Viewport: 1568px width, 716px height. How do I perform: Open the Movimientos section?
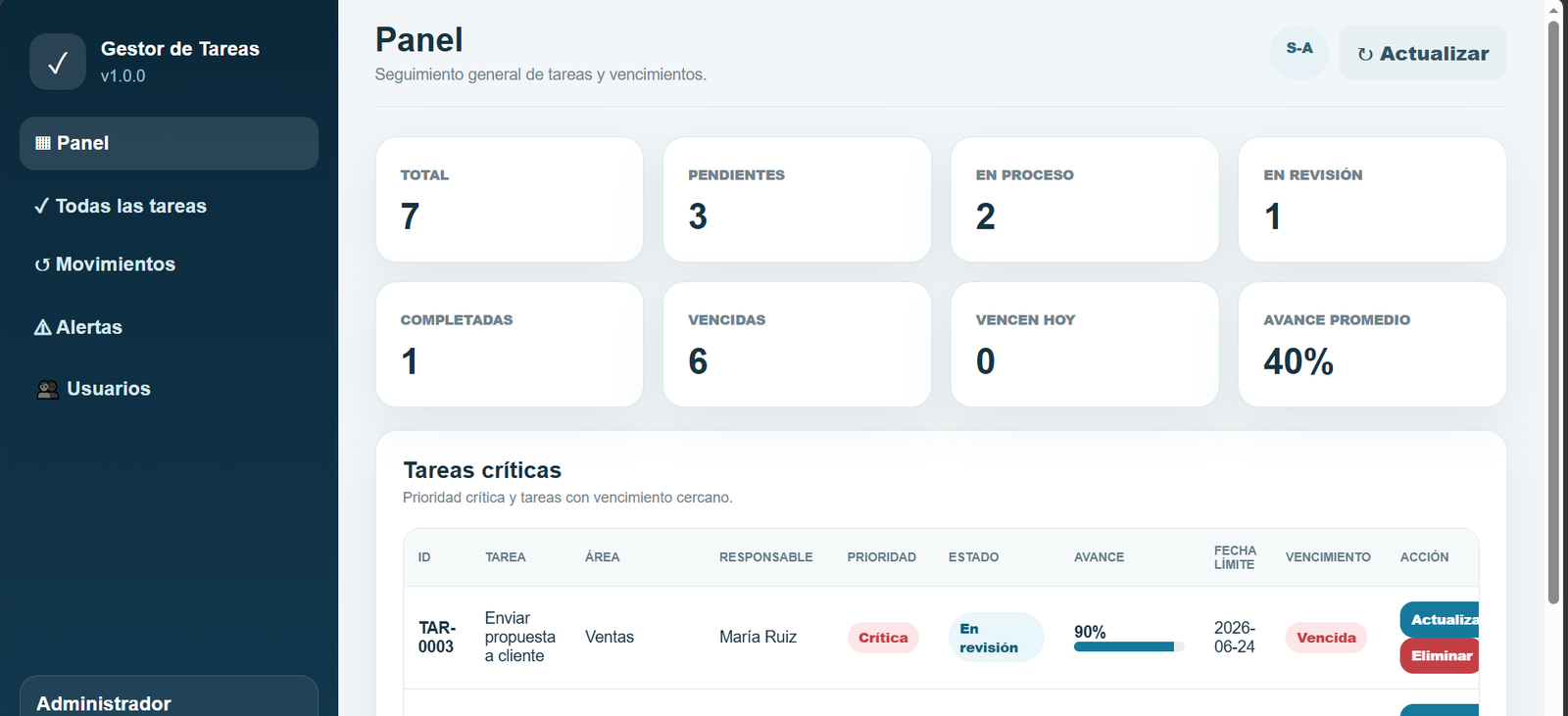pos(169,264)
